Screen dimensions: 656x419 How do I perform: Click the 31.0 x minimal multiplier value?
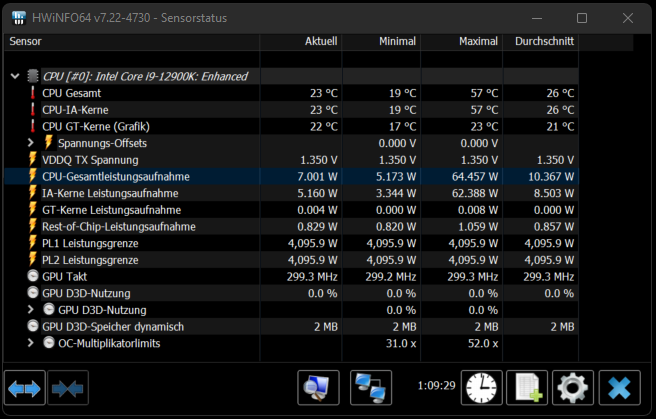[x=401, y=343]
